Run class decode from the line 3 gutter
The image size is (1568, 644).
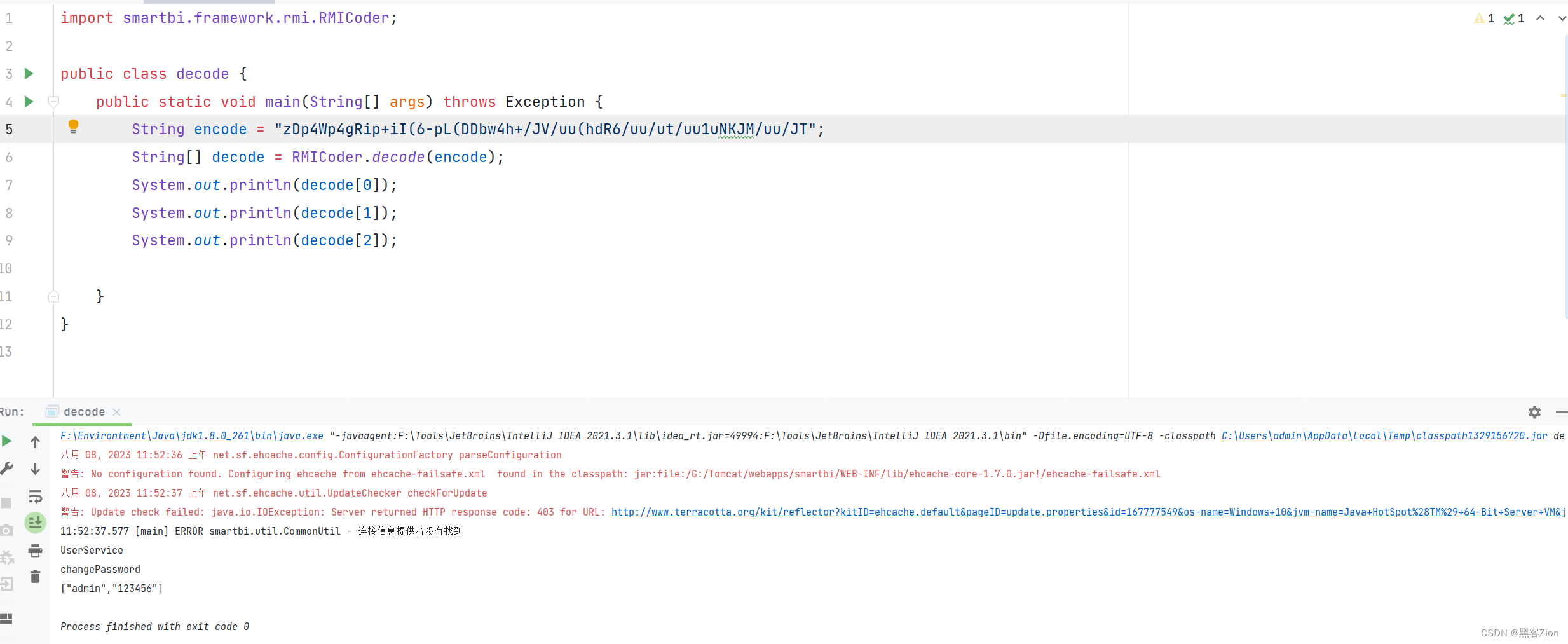tap(29, 74)
